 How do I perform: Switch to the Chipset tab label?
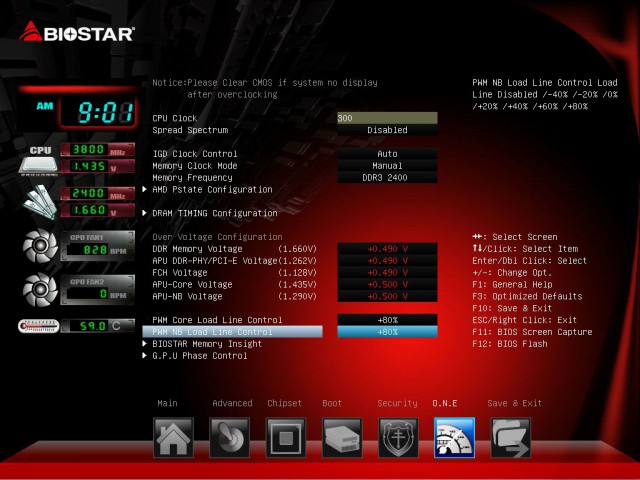[x=284, y=403]
